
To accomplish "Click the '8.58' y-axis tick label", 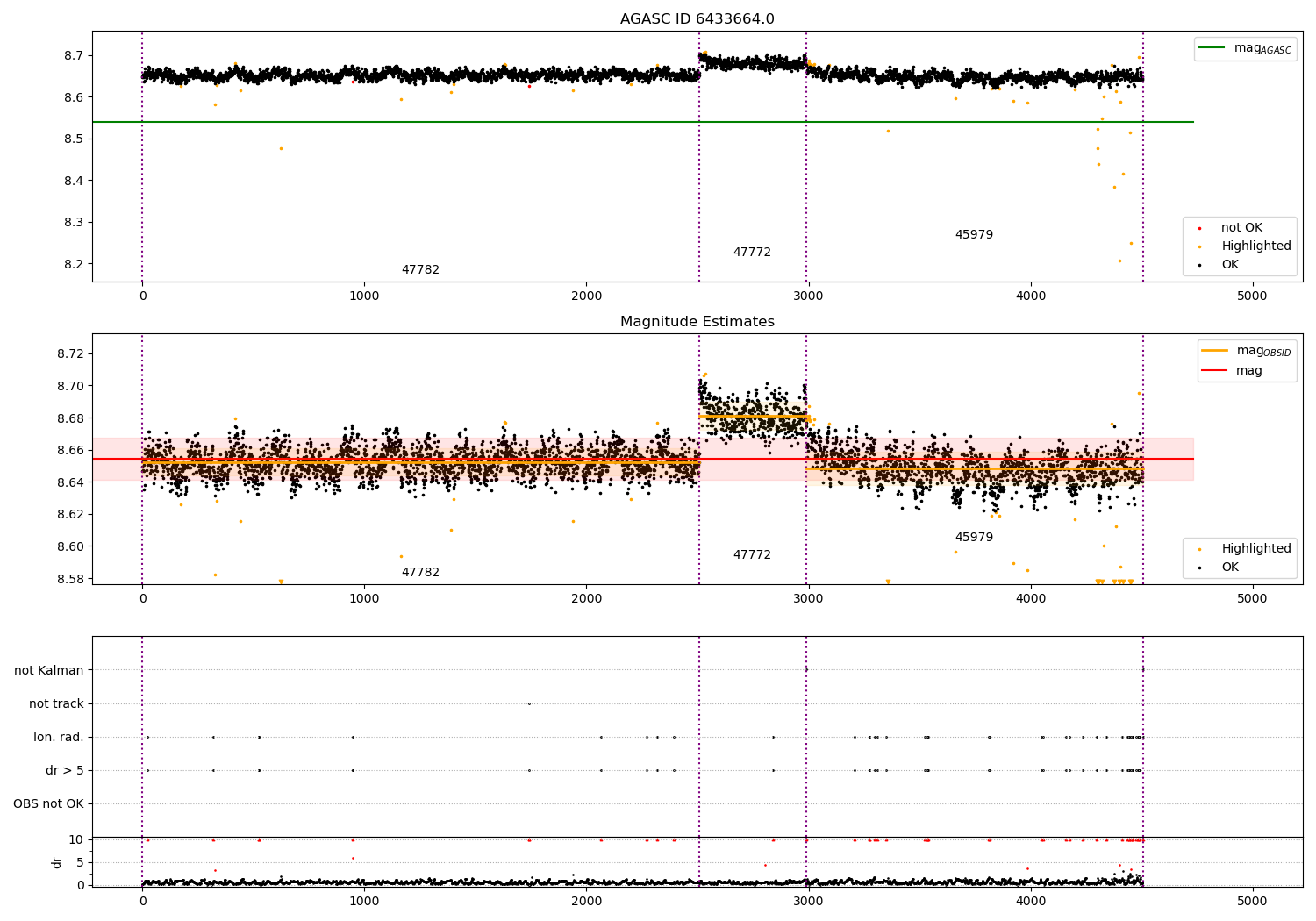I will (70, 579).
